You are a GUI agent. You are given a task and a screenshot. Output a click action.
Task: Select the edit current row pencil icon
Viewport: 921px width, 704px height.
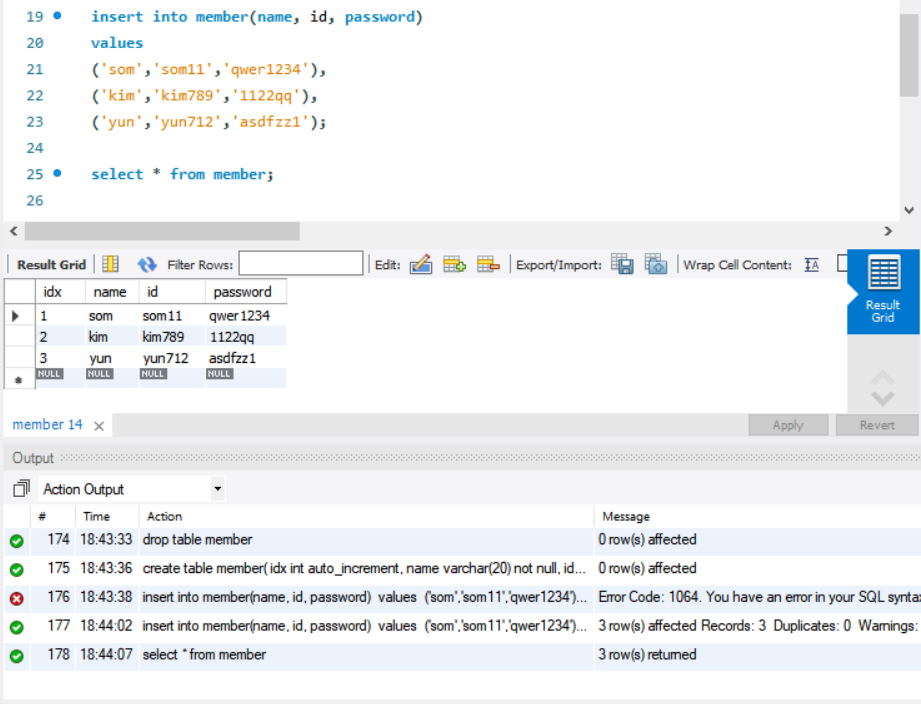(420, 263)
